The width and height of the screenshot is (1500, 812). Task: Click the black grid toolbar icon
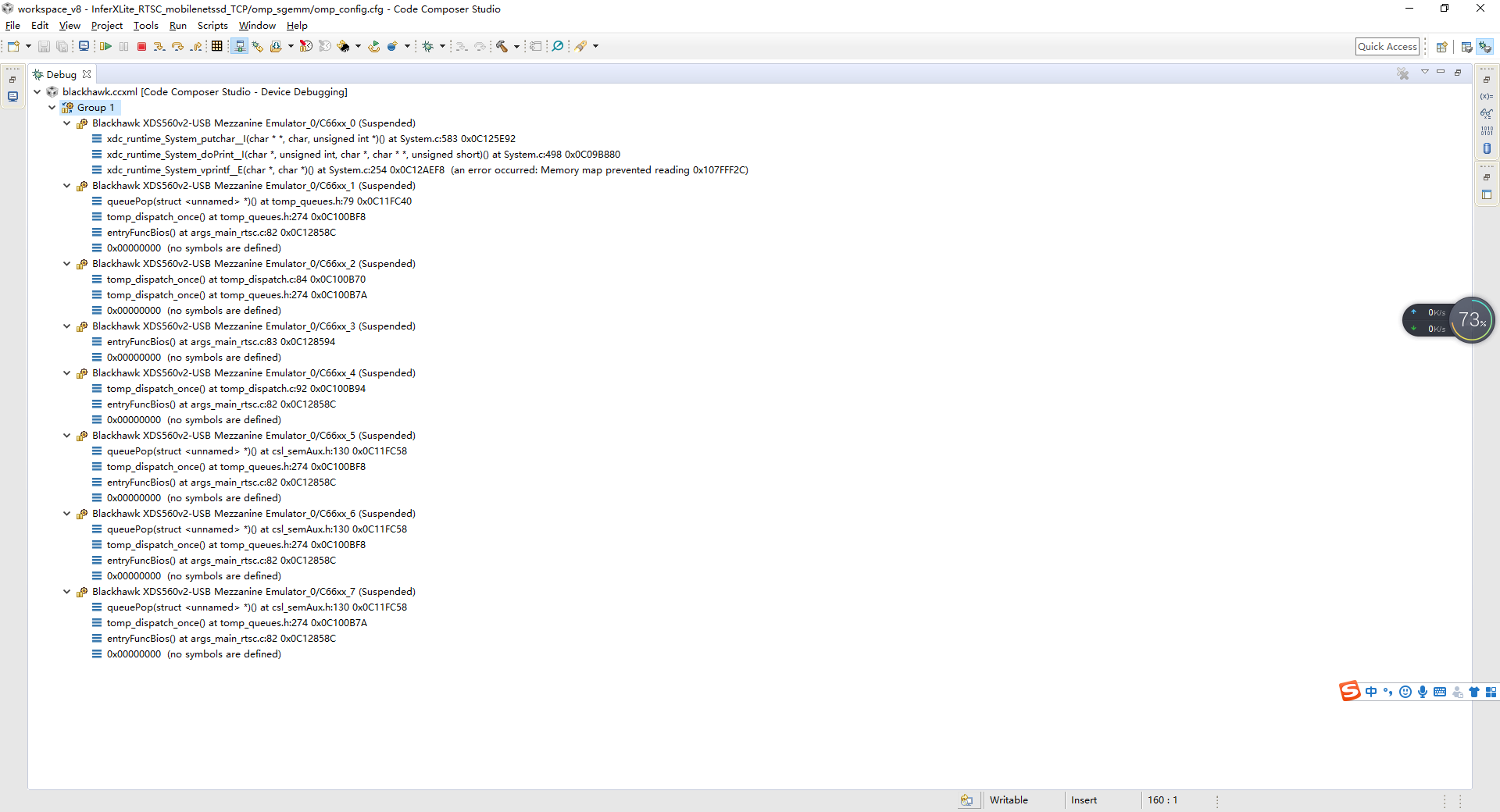[x=217, y=46]
